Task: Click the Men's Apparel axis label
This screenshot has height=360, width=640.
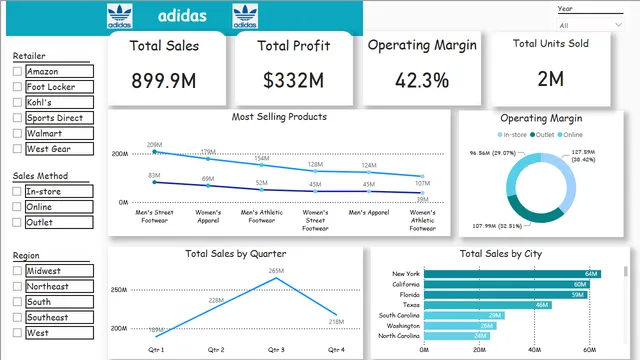Action: tap(369, 212)
